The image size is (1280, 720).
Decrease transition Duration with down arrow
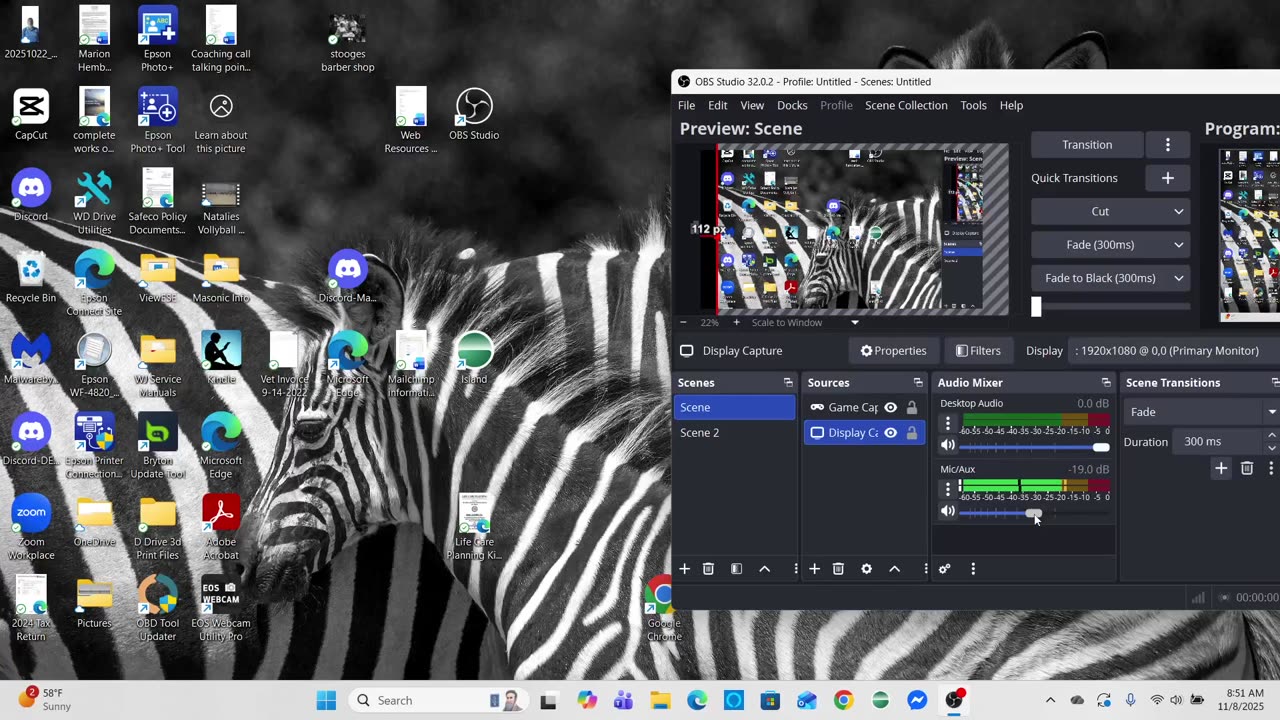(x=1272, y=448)
